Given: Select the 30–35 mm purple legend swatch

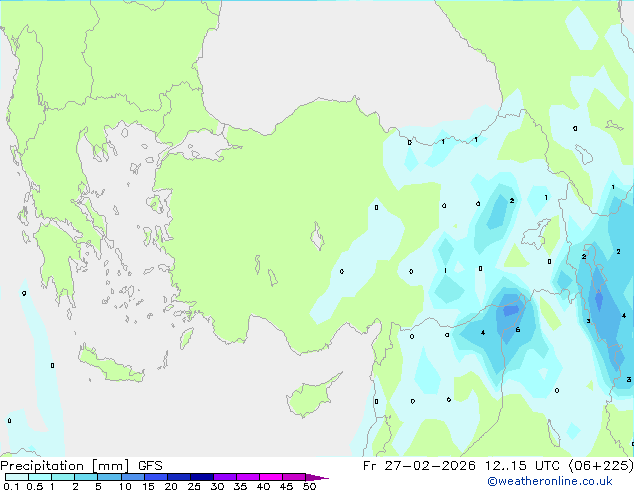Looking at the screenshot, I should coord(224,477).
